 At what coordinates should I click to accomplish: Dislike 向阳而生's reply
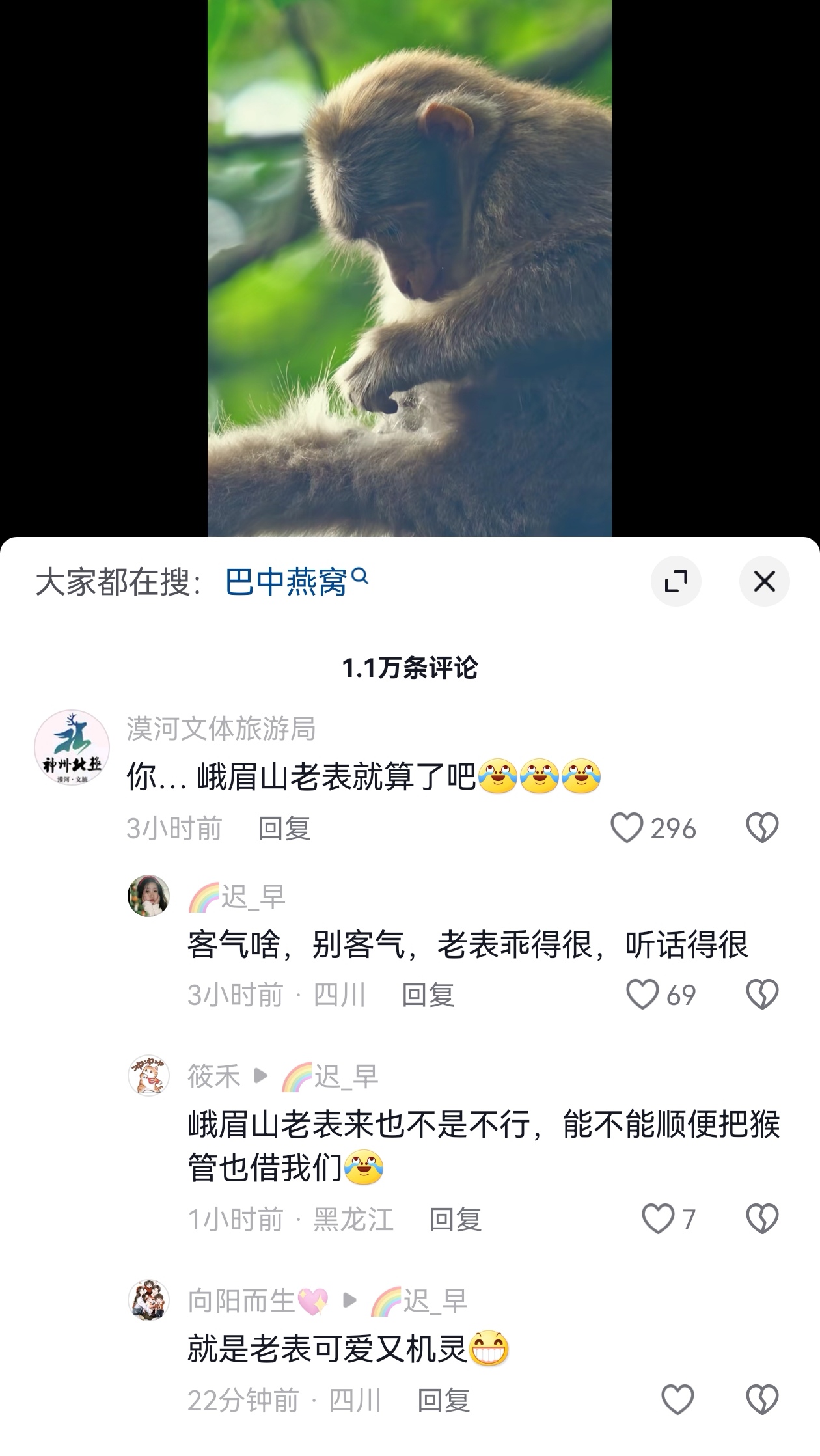point(762,1399)
